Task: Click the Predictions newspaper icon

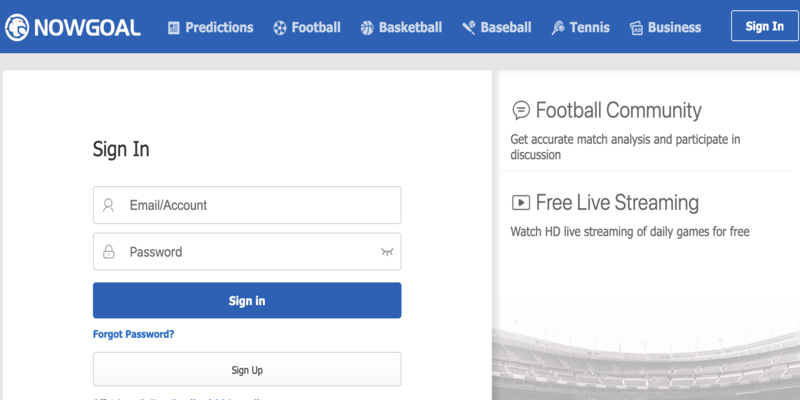Action: (174, 28)
